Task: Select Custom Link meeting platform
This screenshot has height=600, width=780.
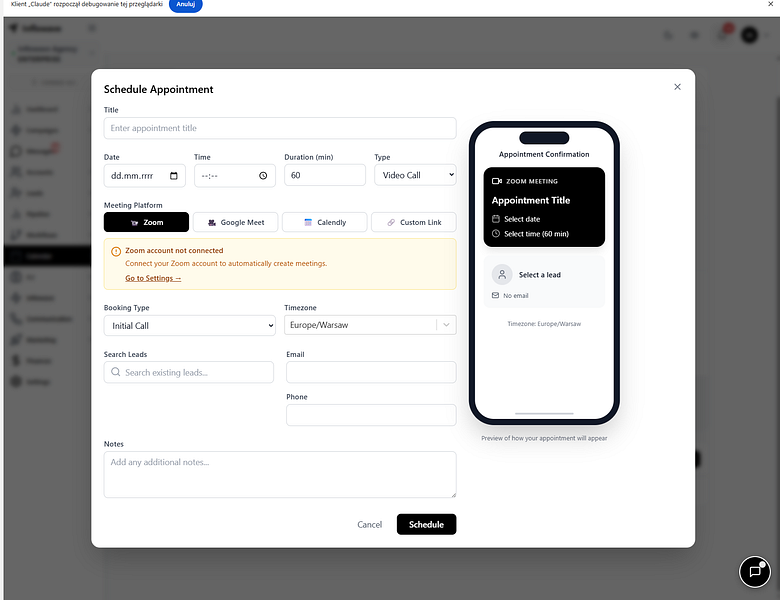Action: click(414, 222)
